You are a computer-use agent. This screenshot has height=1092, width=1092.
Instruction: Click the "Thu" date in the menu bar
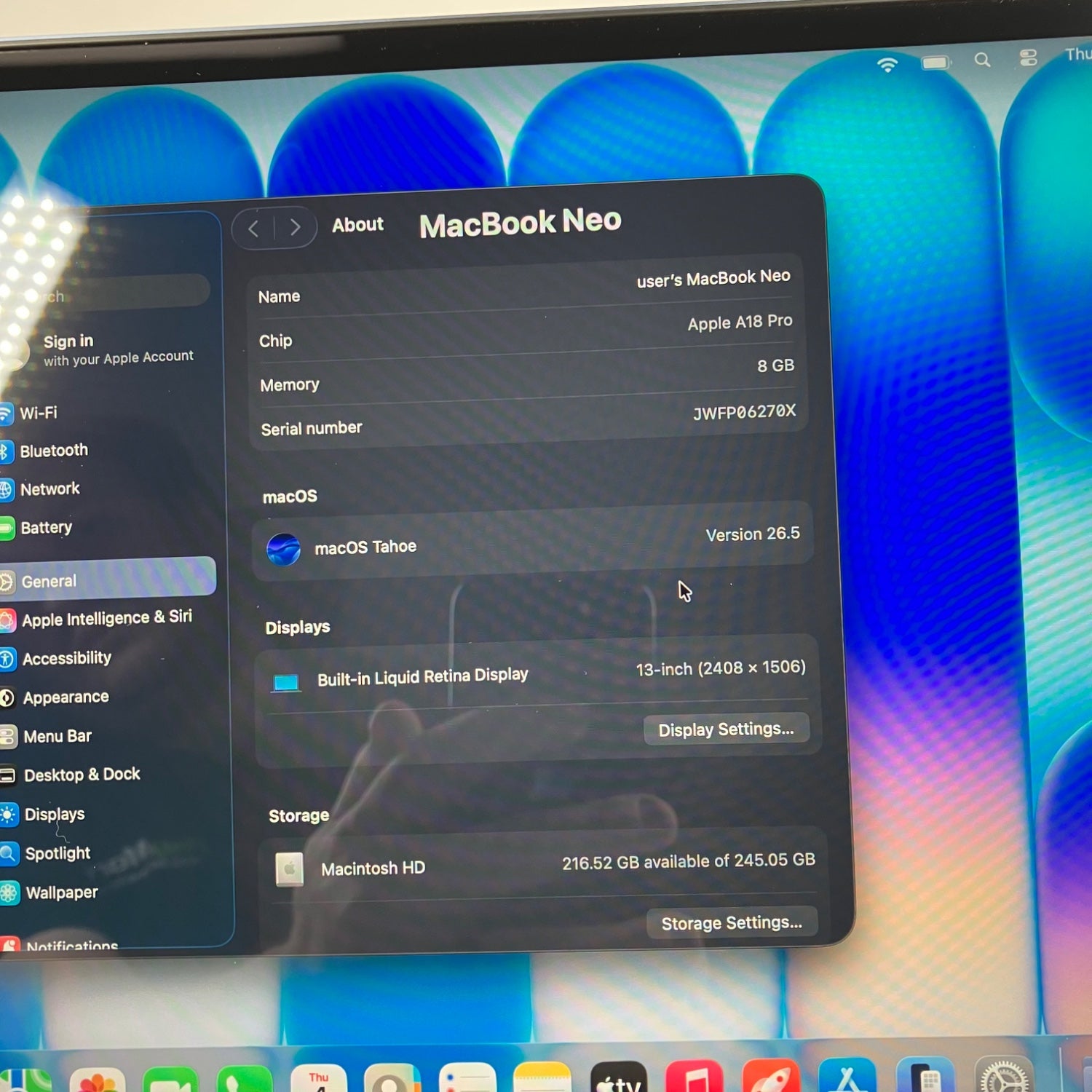pyautogui.click(x=1078, y=54)
